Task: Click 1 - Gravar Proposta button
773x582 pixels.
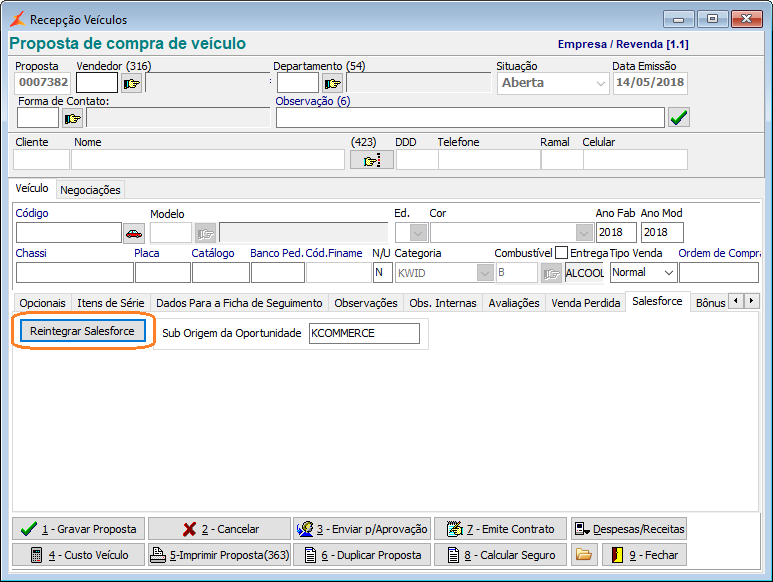Action: (78, 529)
